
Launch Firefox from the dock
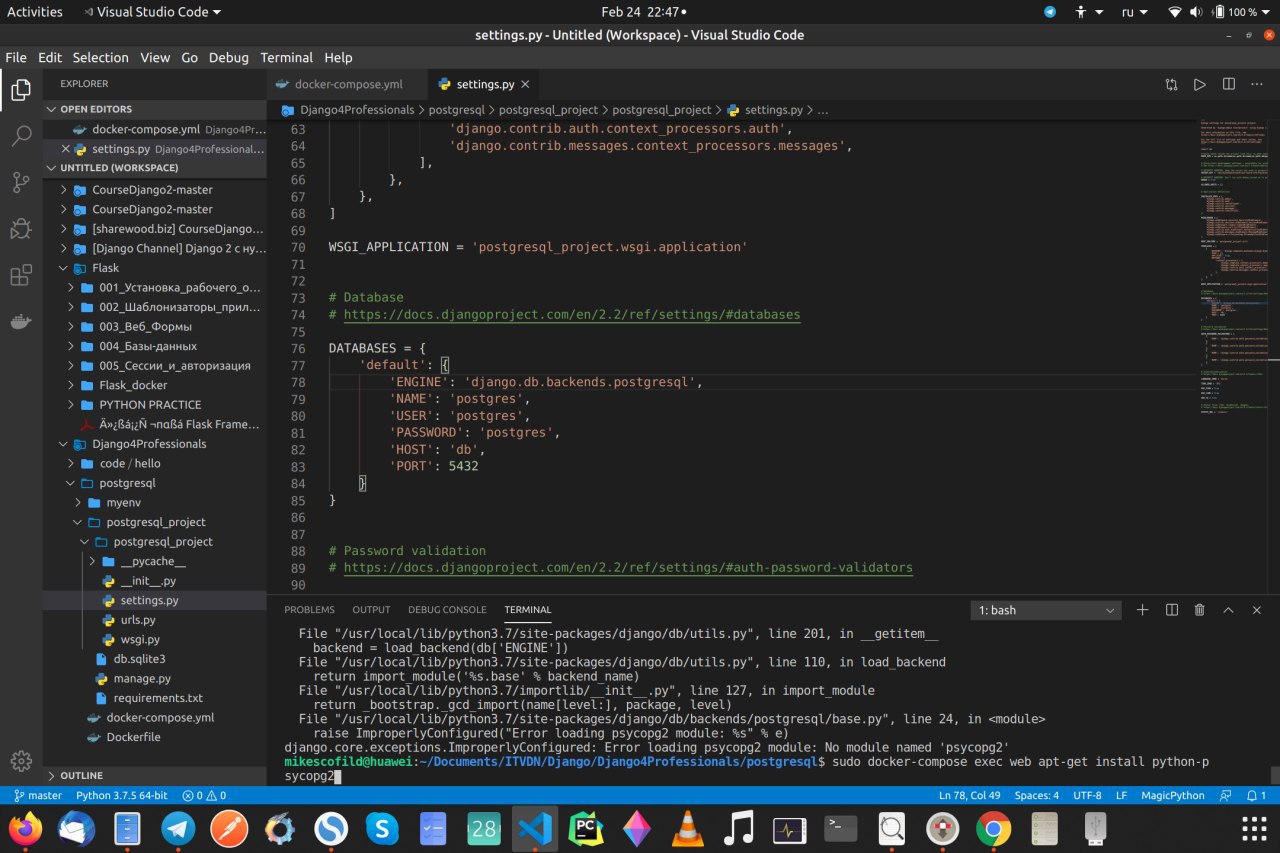[26, 829]
